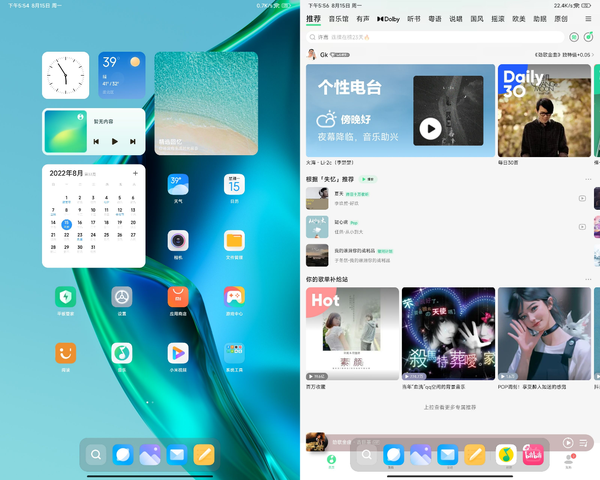Open the Gallery icon in the left home dock
Screen dimensions: 600x480
click(x=150, y=454)
